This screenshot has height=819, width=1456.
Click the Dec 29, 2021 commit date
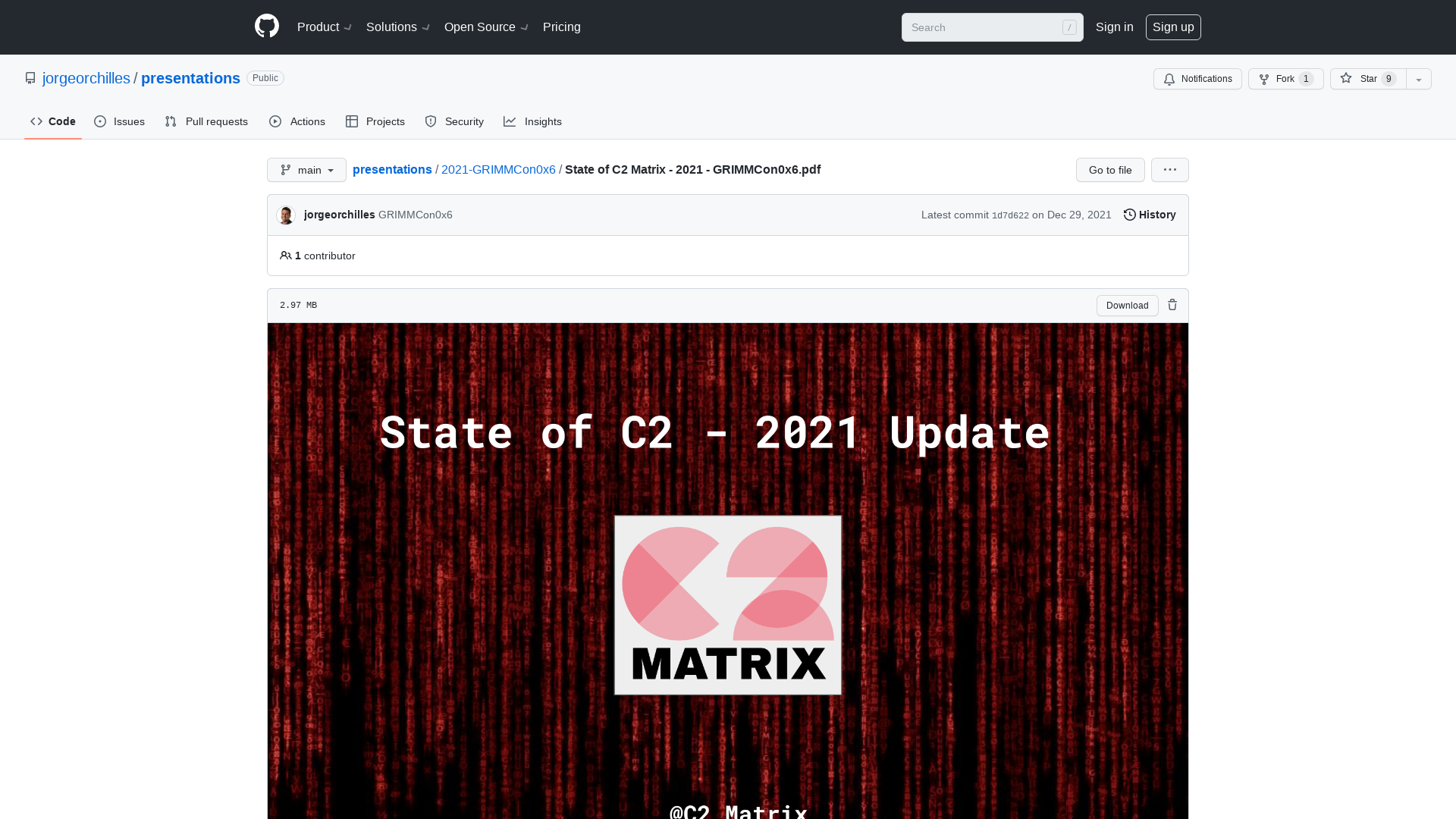(x=1079, y=215)
